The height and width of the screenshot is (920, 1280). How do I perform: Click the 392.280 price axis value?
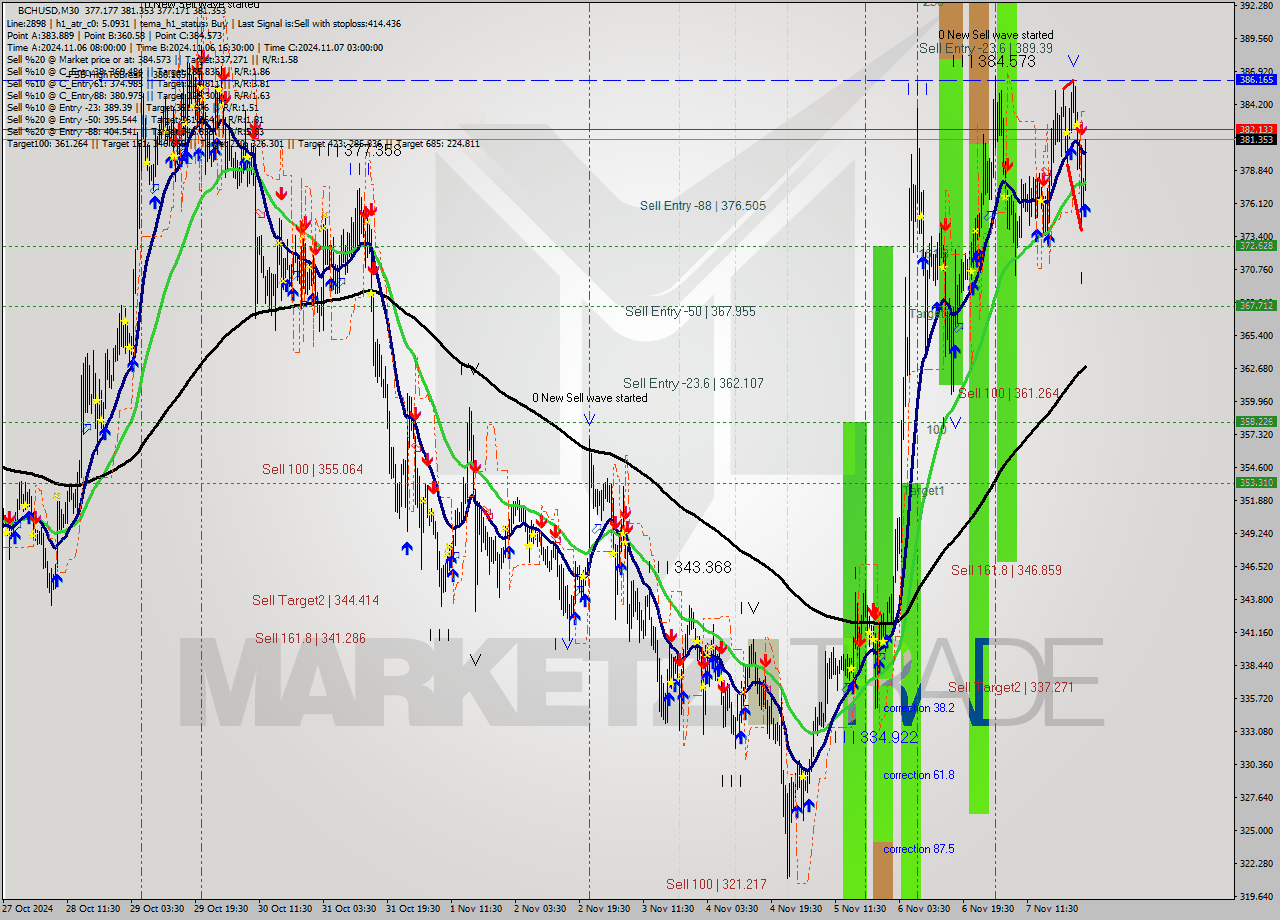1256,6
